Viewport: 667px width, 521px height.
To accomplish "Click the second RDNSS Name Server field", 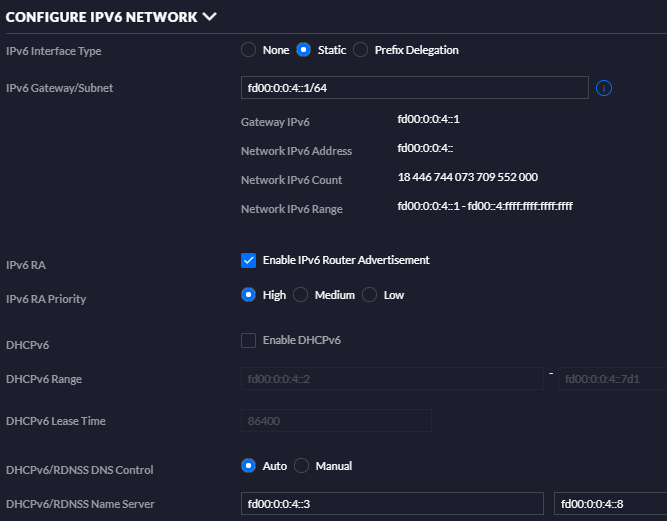I will 610,504.
